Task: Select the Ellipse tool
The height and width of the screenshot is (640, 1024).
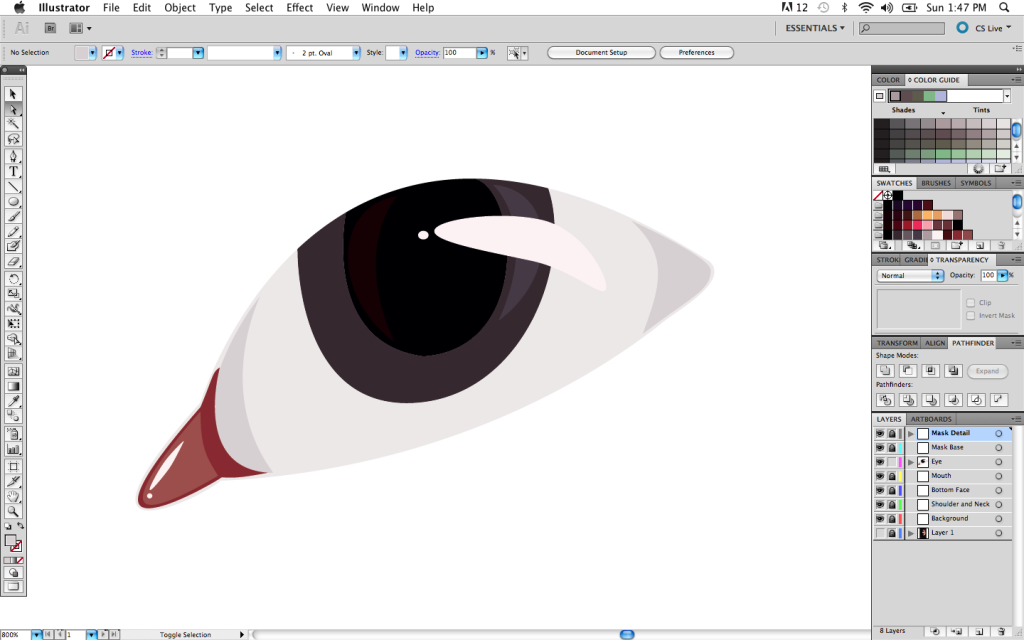Action: (14, 201)
